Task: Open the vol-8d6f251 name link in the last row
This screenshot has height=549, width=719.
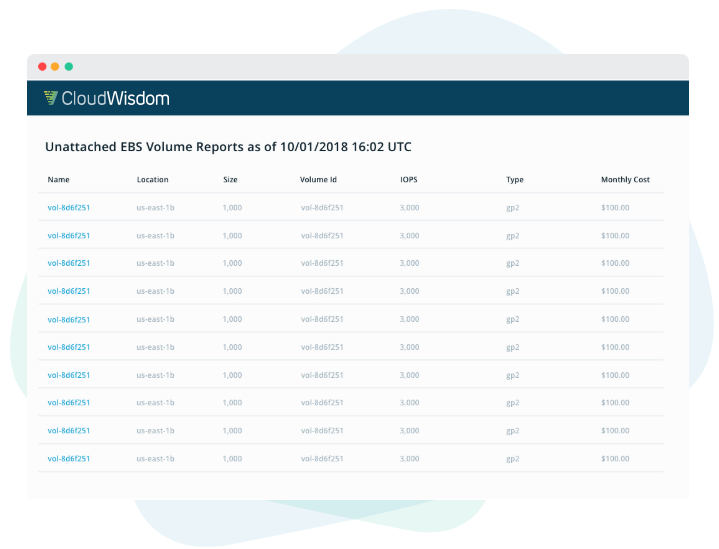Action: point(69,458)
